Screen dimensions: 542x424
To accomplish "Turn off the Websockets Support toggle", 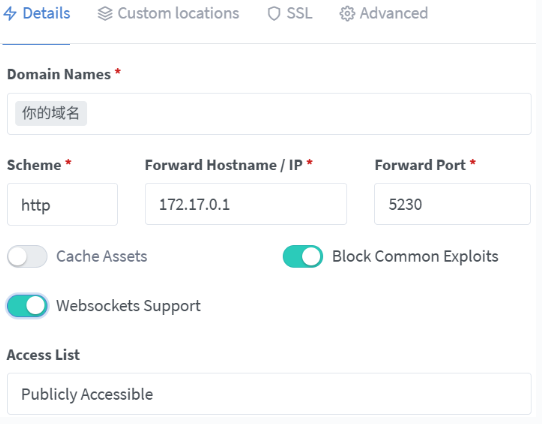I will (x=27, y=306).
